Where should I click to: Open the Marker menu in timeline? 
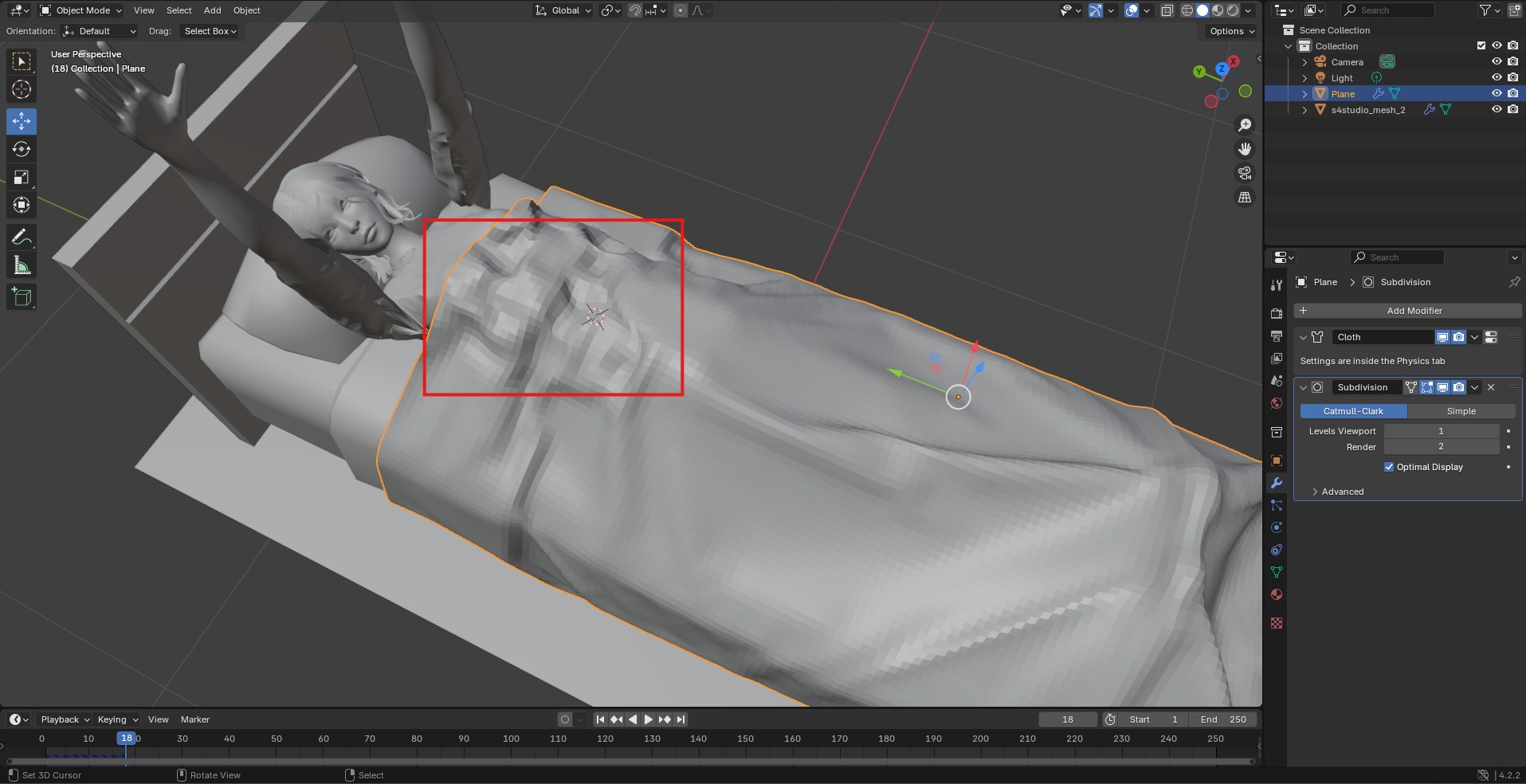click(194, 719)
